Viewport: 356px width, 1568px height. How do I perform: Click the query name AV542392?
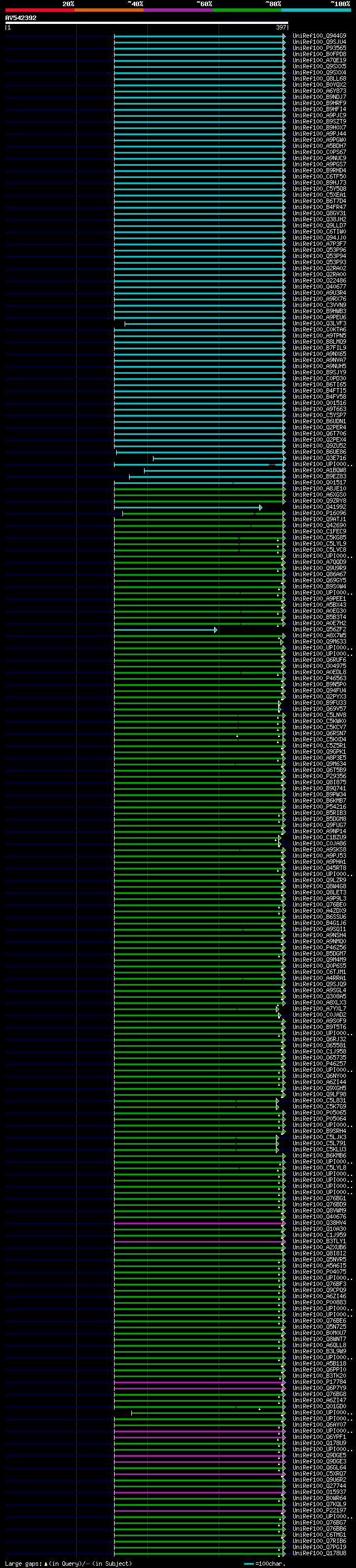click(21, 18)
